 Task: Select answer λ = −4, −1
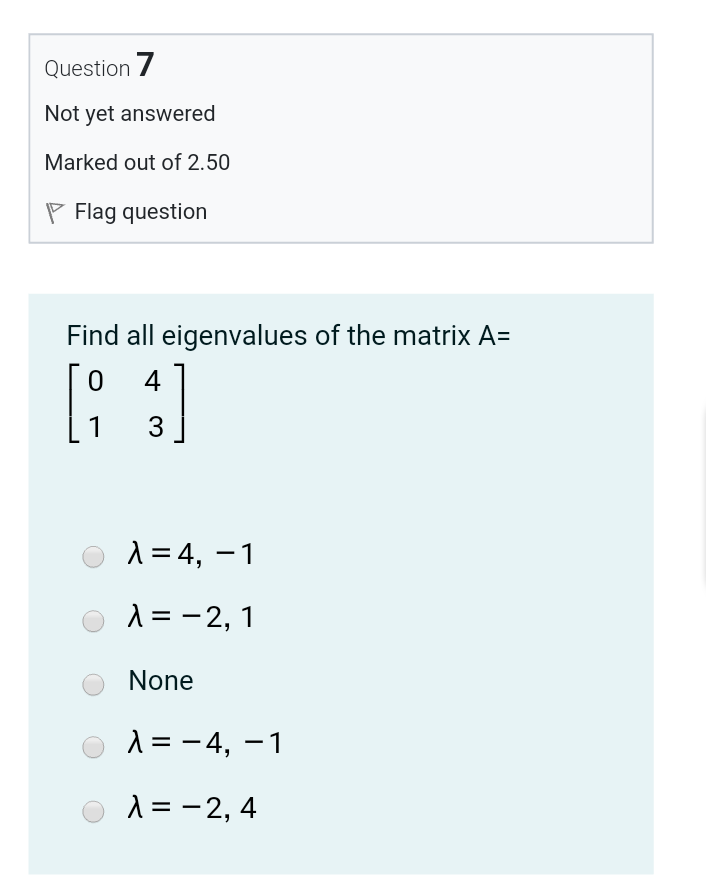92,747
